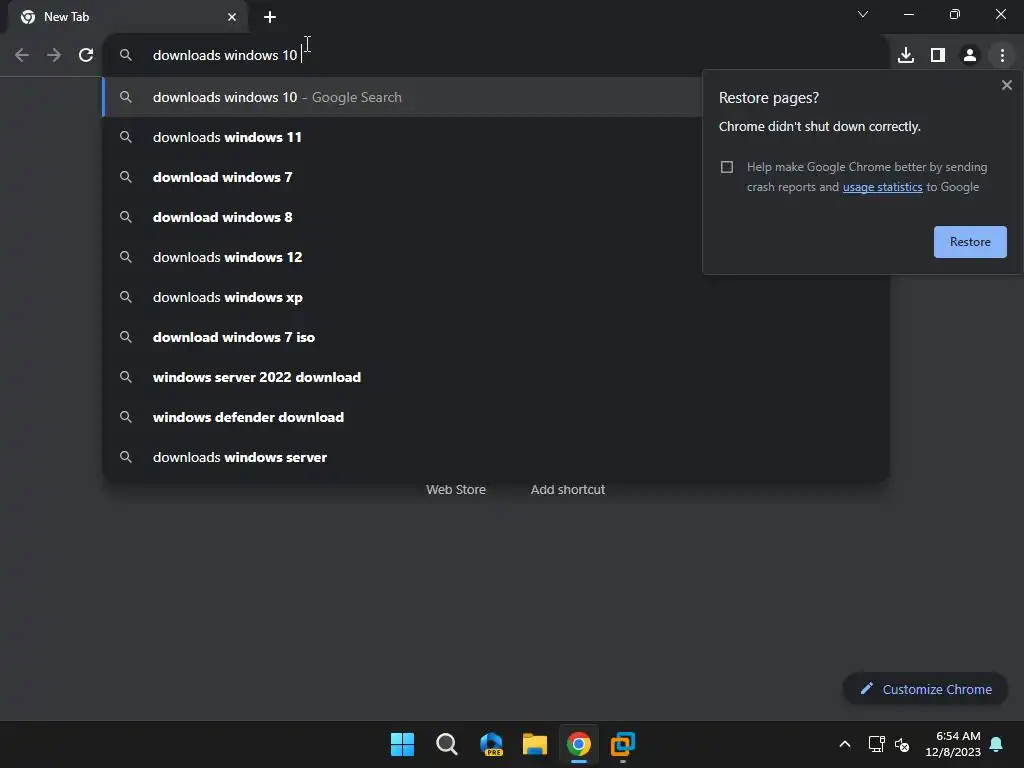The image size is (1024, 768).
Task: Click inside the address bar text
Action: point(225,55)
